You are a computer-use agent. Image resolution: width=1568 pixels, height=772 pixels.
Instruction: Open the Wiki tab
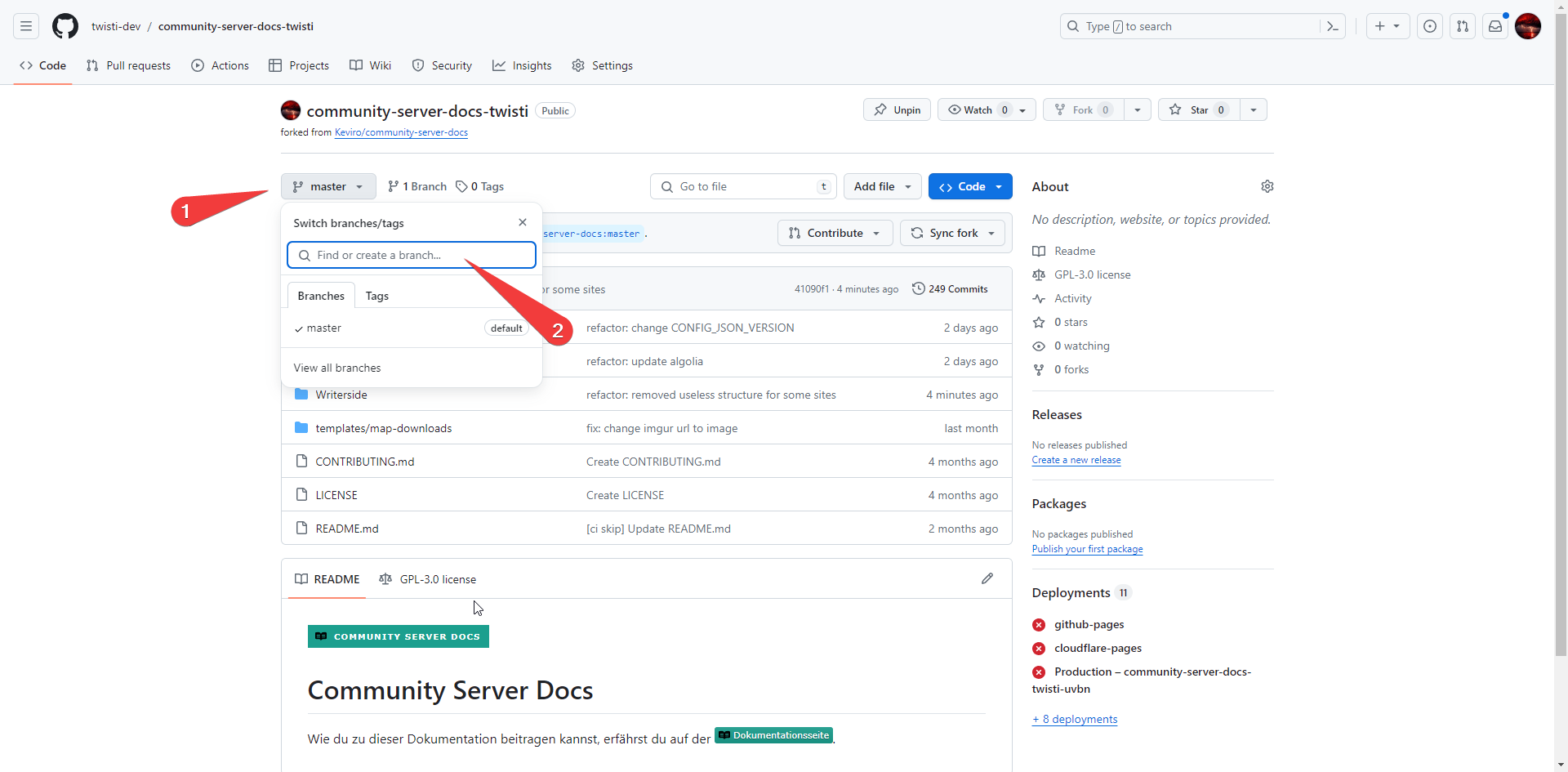(x=370, y=65)
